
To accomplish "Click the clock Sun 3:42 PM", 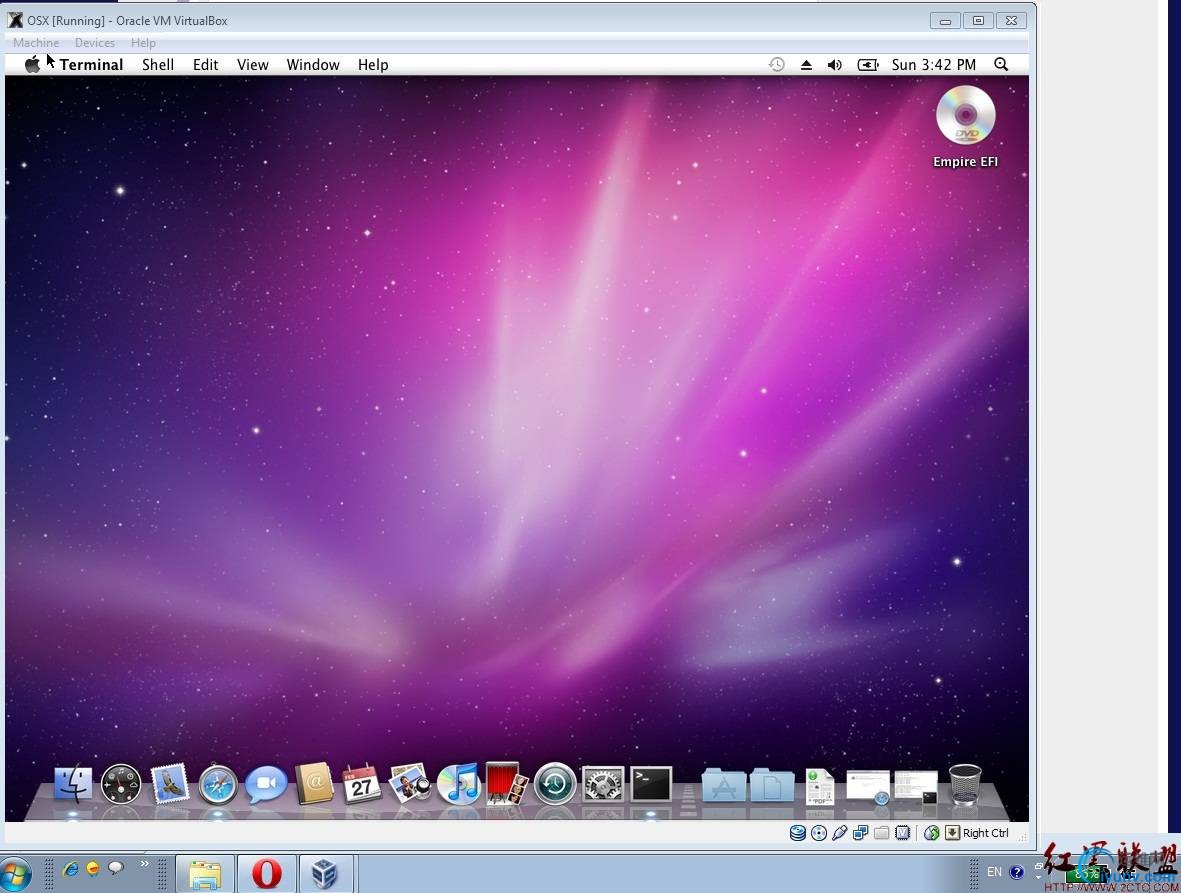I will pyautogui.click(x=934, y=65).
